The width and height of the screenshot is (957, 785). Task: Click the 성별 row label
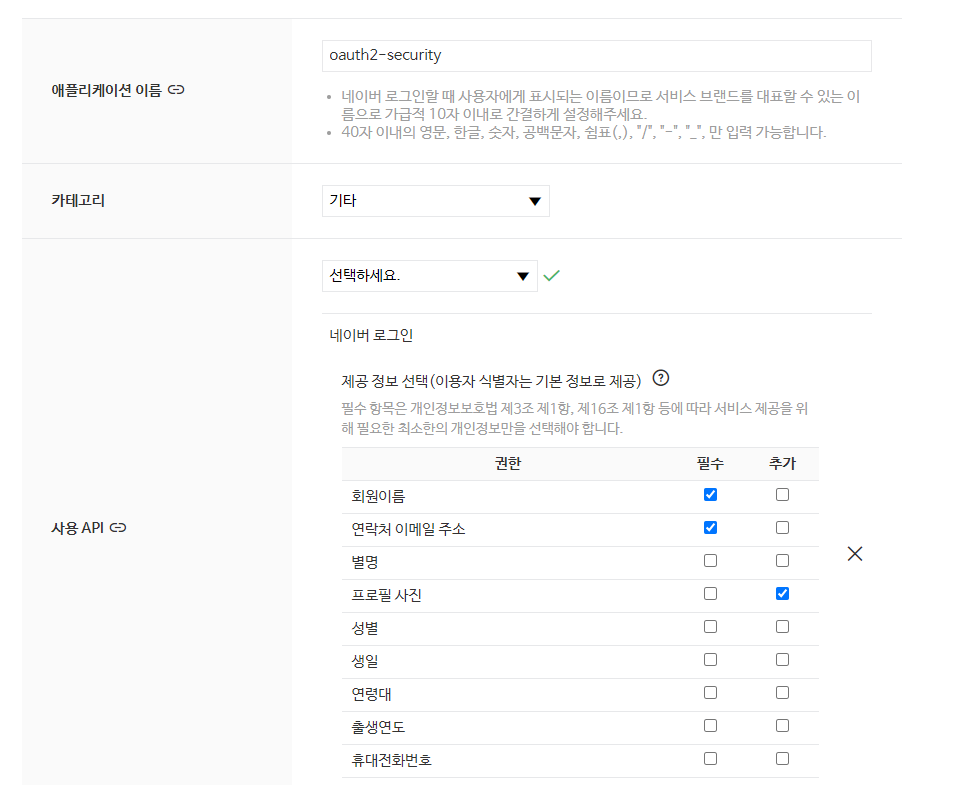(x=365, y=628)
